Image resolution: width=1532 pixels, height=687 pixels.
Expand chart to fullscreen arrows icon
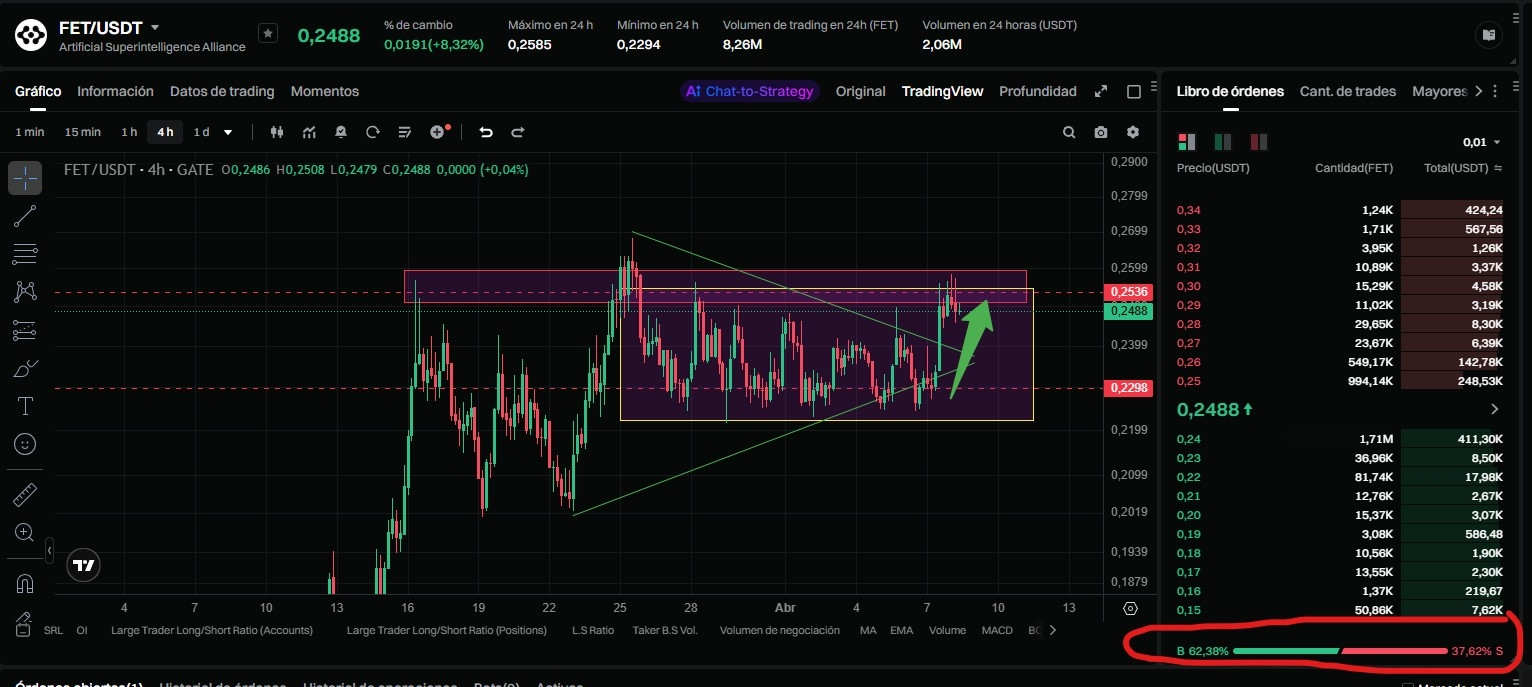1101,91
